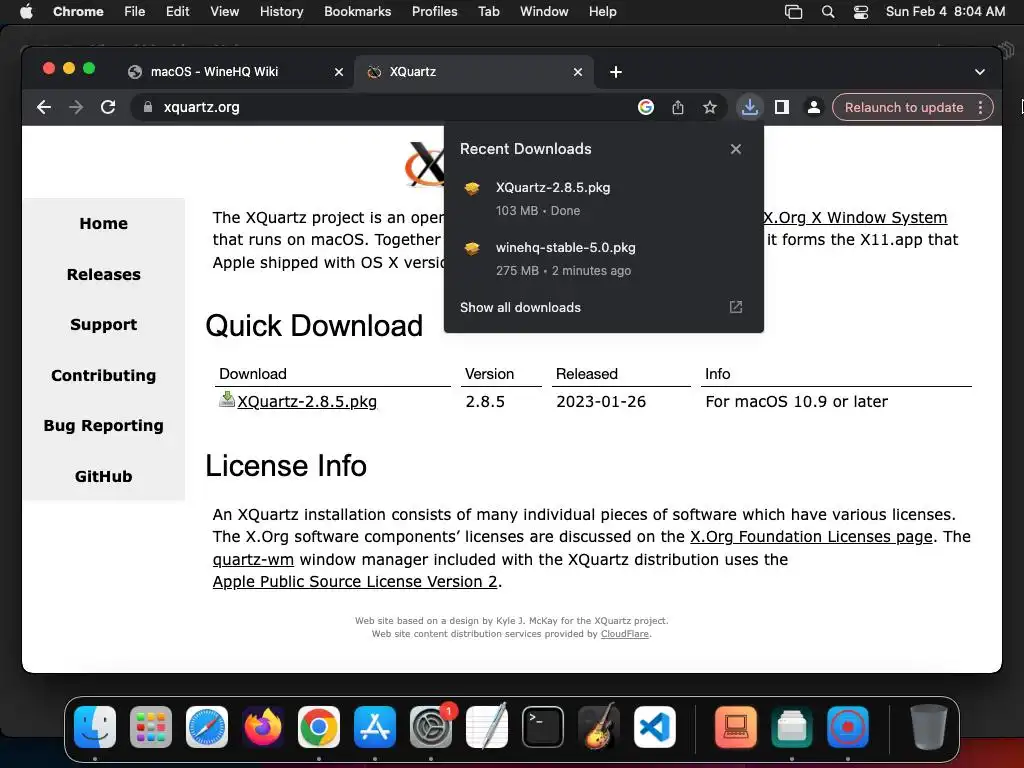Bookmark this page with star icon
Image resolution: width=1024 pixels, height=768 pixels.
point(710,107)
